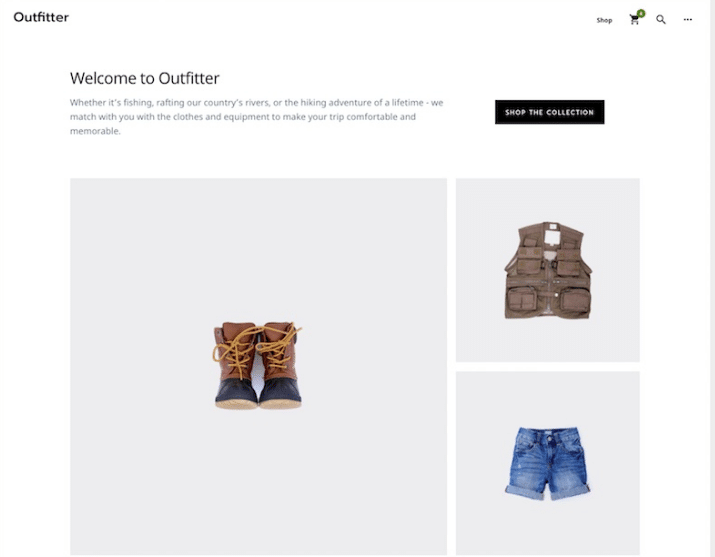The image size is (715, 557).
Task: Click the search magnifier icon
Action: click(x=661, y=20)
